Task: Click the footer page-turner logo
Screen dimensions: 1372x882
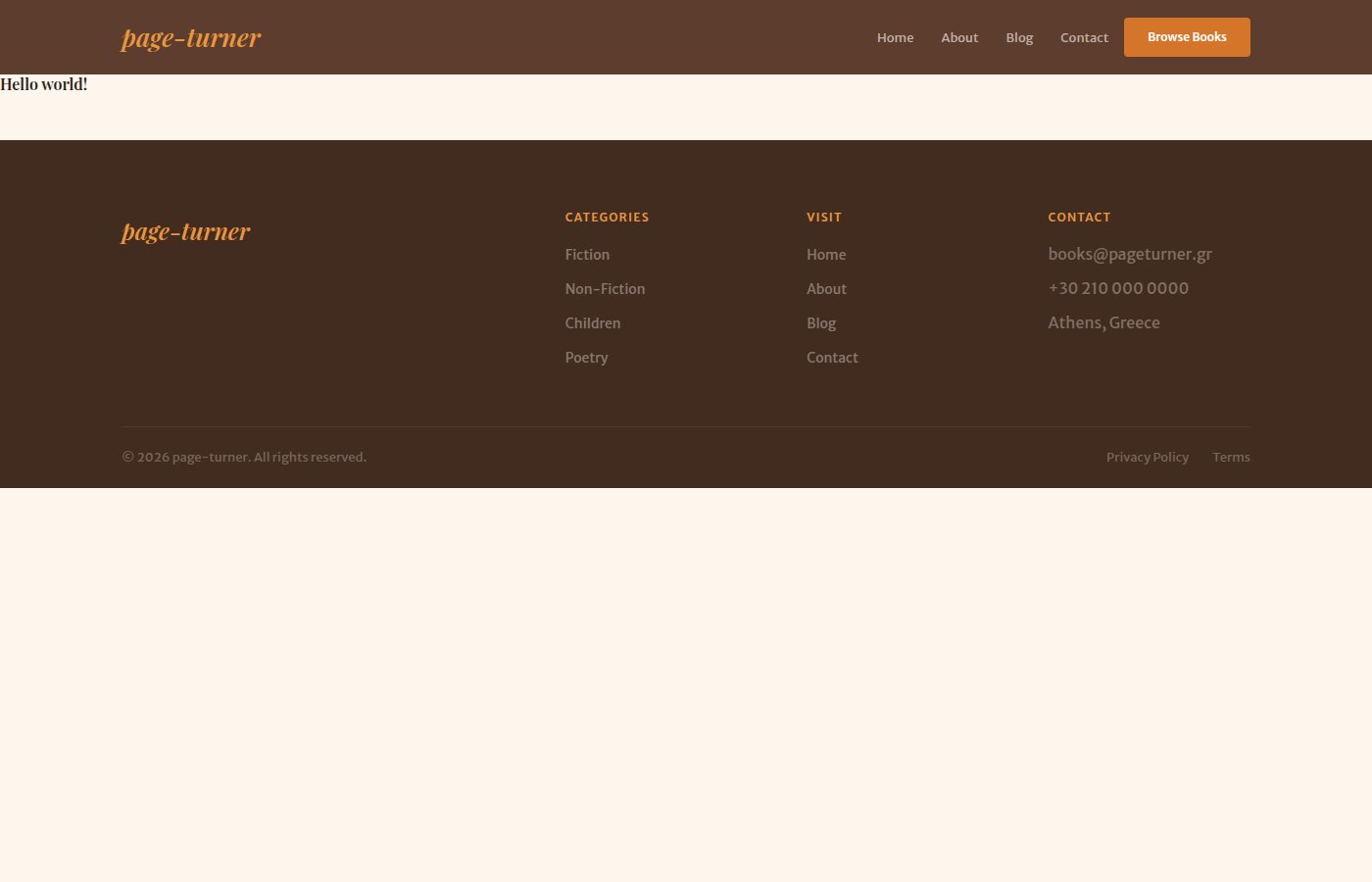Action: [x=186, y=231]
